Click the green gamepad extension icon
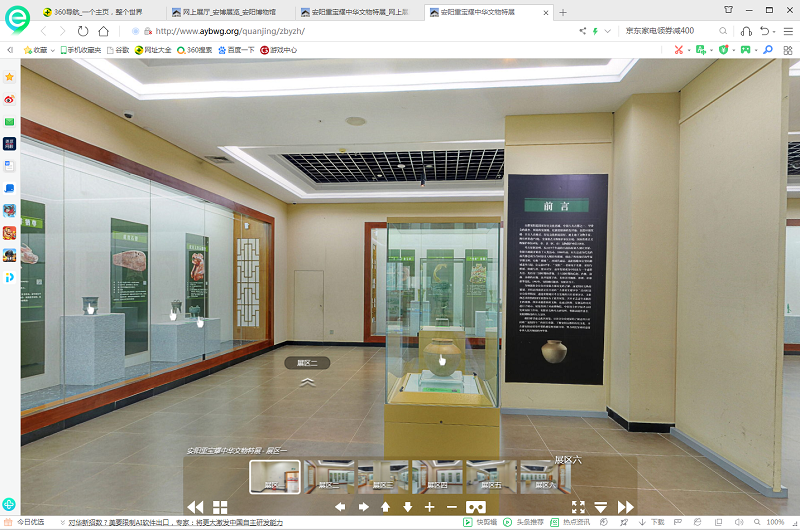Screen dimensions: 800x530 click(x=745, y=49)
